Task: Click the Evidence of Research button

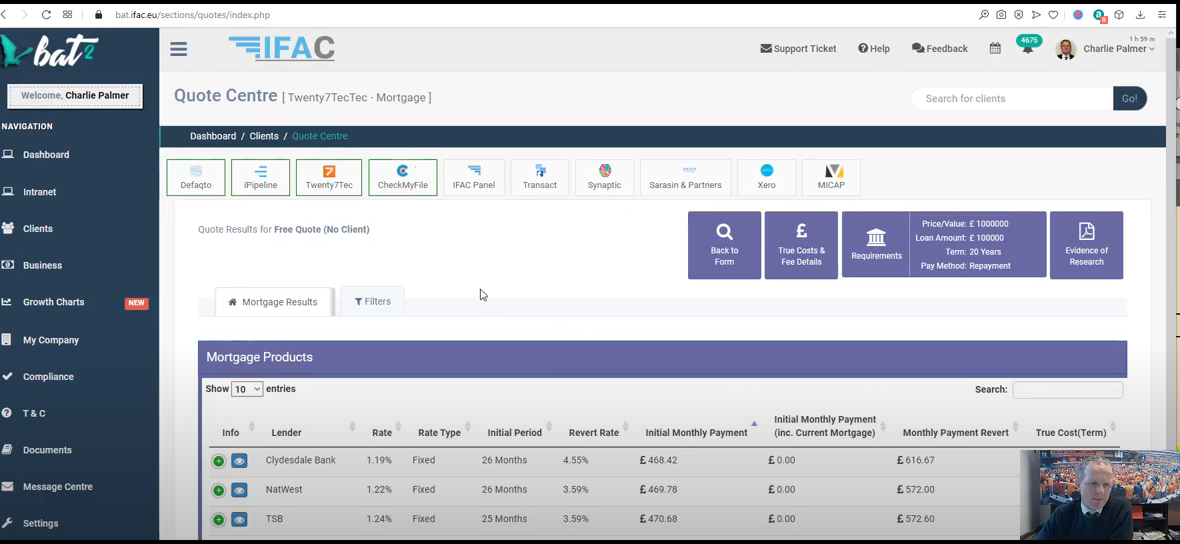Action: [1086, 245]
